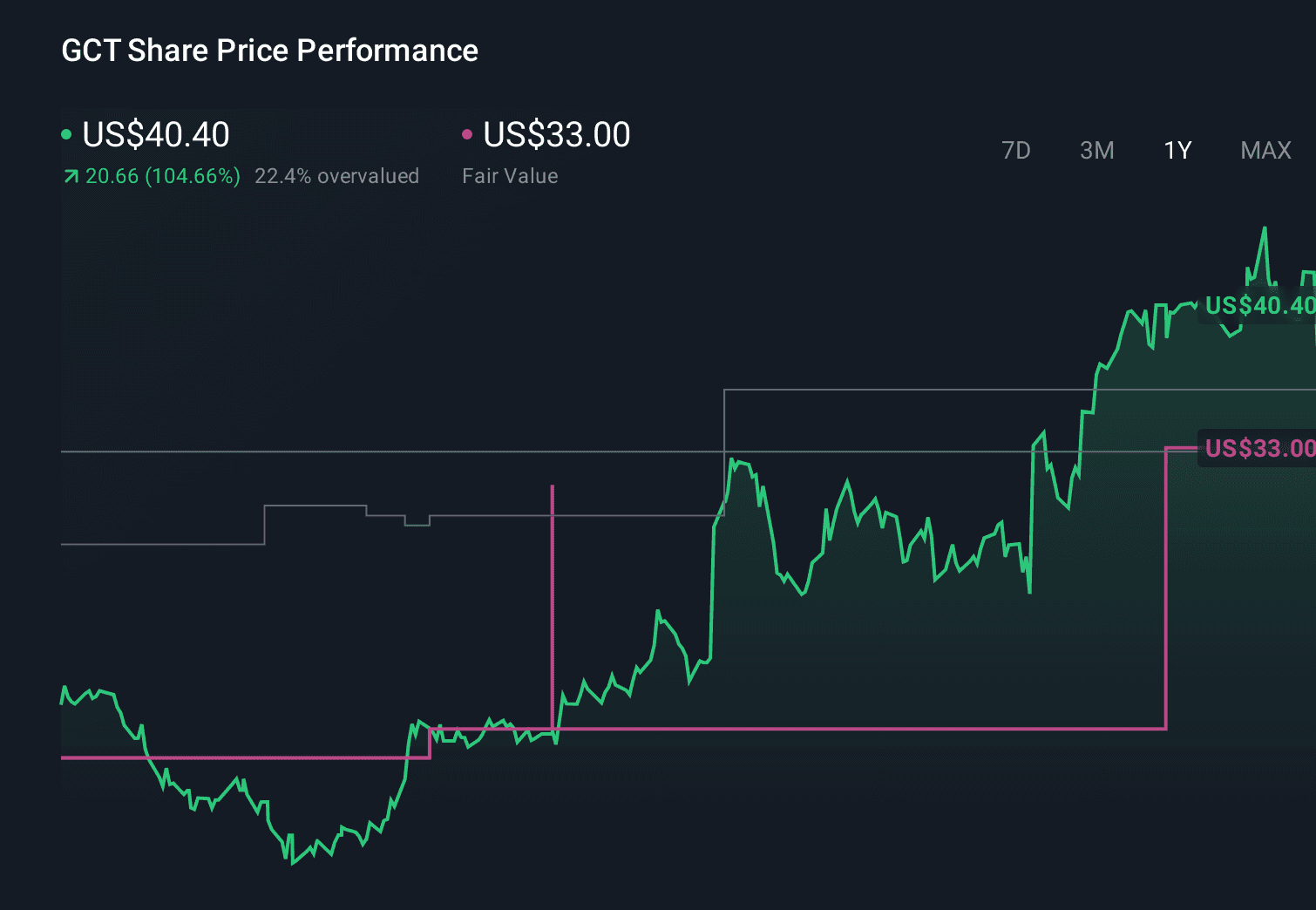1316x910 pixels.
Task: Click the 22.4% overvalued text
Action: pyautogui.click(x=336, y=176)
